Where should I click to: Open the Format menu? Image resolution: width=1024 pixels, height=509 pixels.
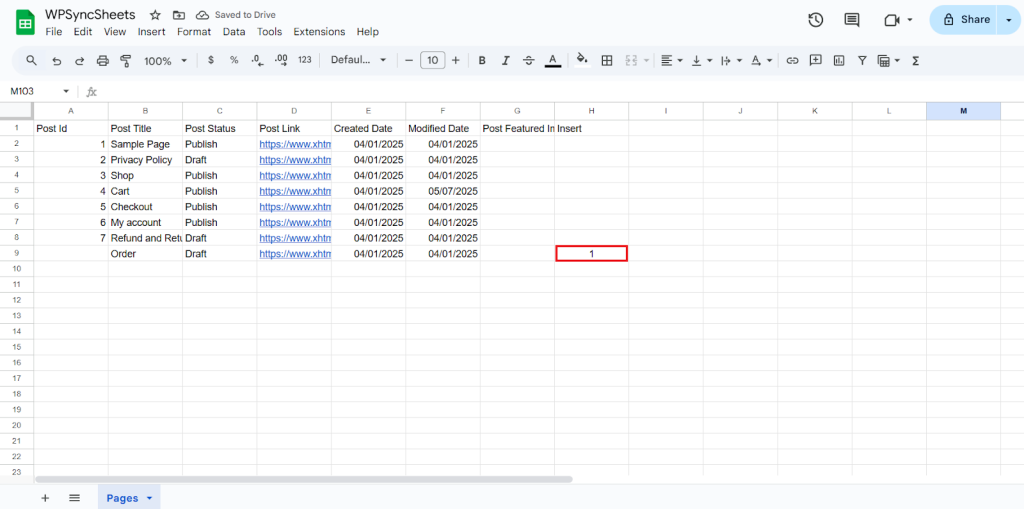point(194,31)
